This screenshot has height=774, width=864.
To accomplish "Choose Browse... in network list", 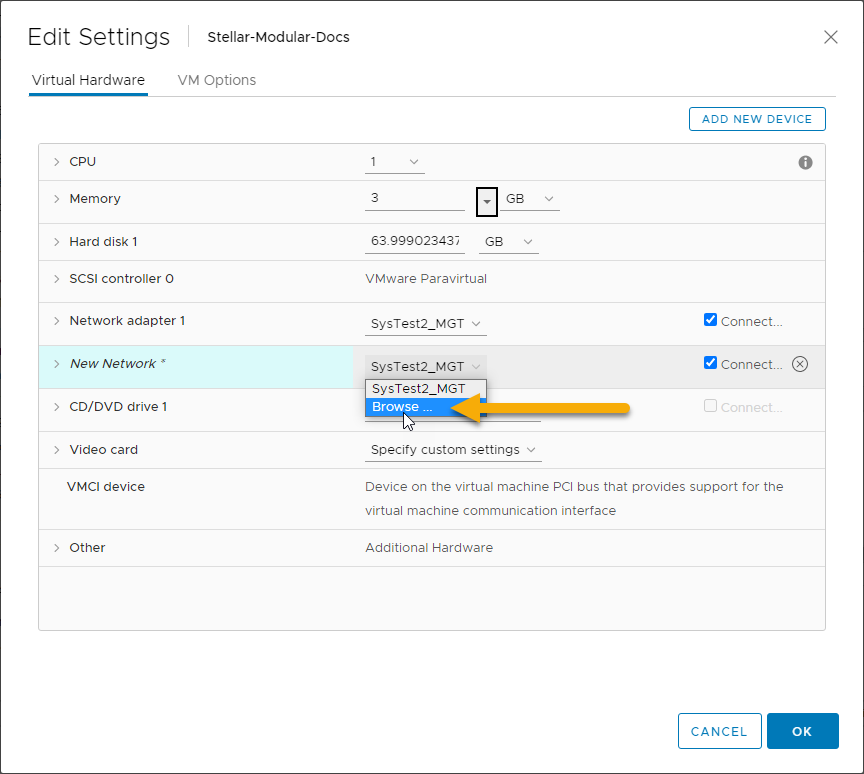I will coord(402,407).
